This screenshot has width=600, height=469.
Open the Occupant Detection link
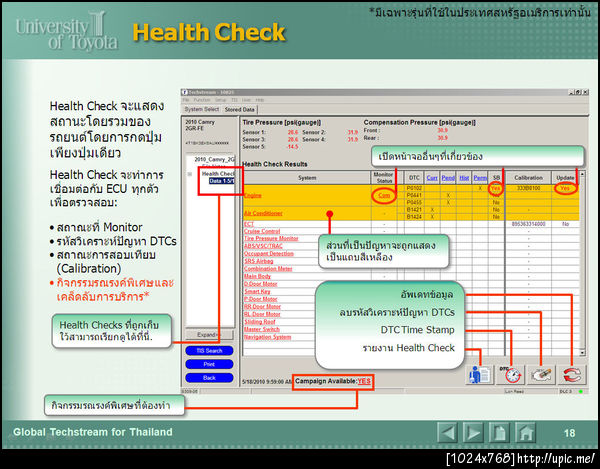click(x=269, y=254)
